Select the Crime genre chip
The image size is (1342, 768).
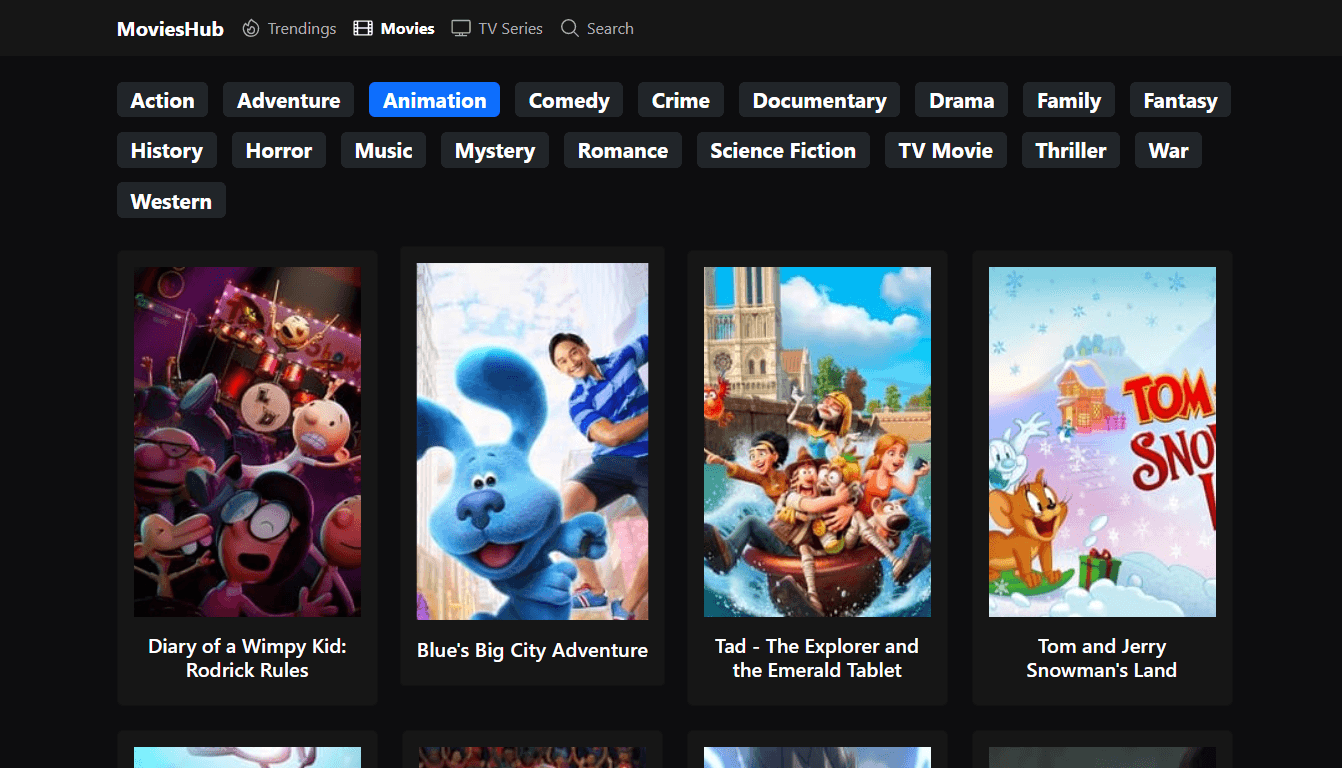pos(681,100)
